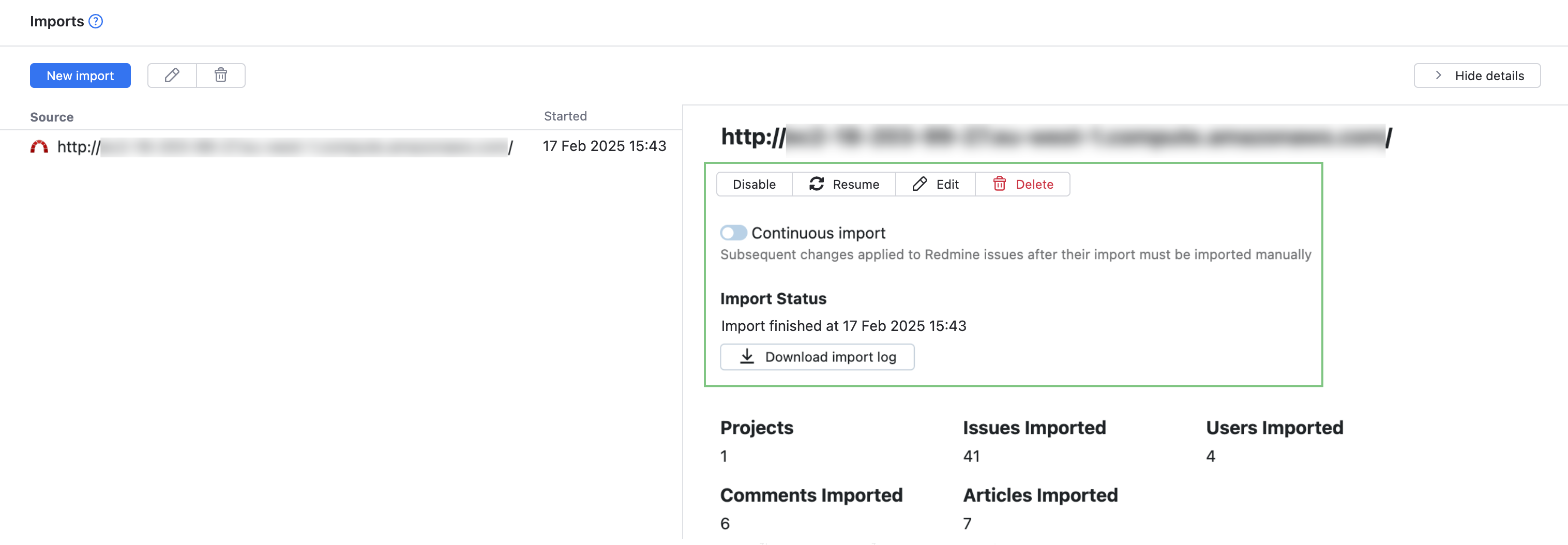The height and width of the screenshot is (545, 1568).
Task: Start a New import
Action: [x=80, y=75]
